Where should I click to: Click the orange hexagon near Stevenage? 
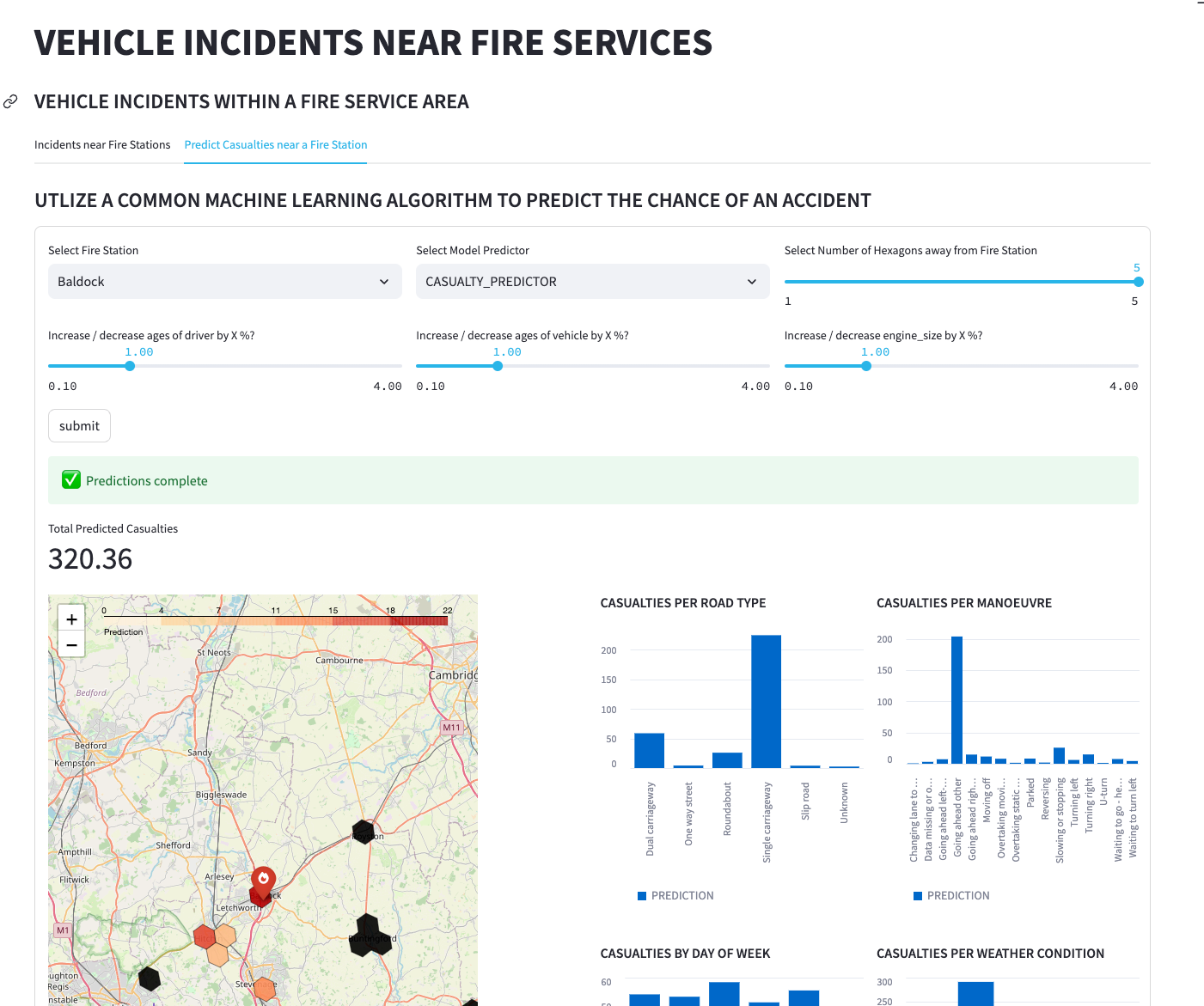[265, 990]
